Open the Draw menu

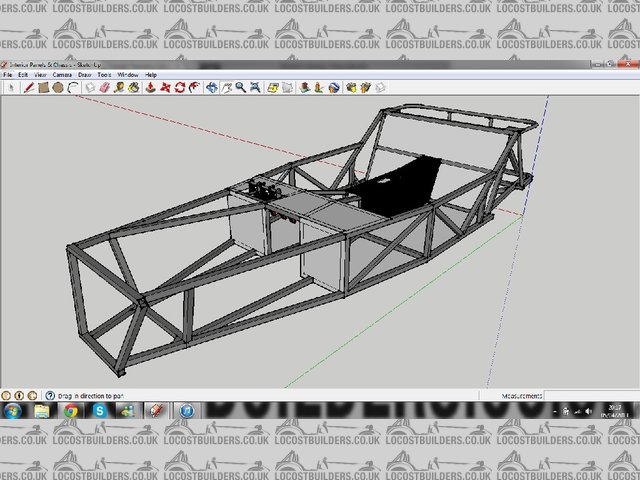(85, 75)
